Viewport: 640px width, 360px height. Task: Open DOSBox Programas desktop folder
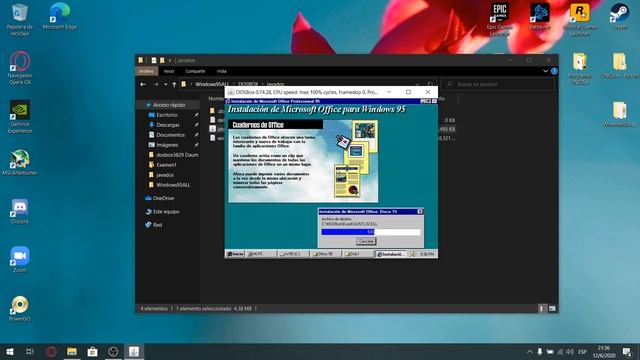[x=580, y=68]
